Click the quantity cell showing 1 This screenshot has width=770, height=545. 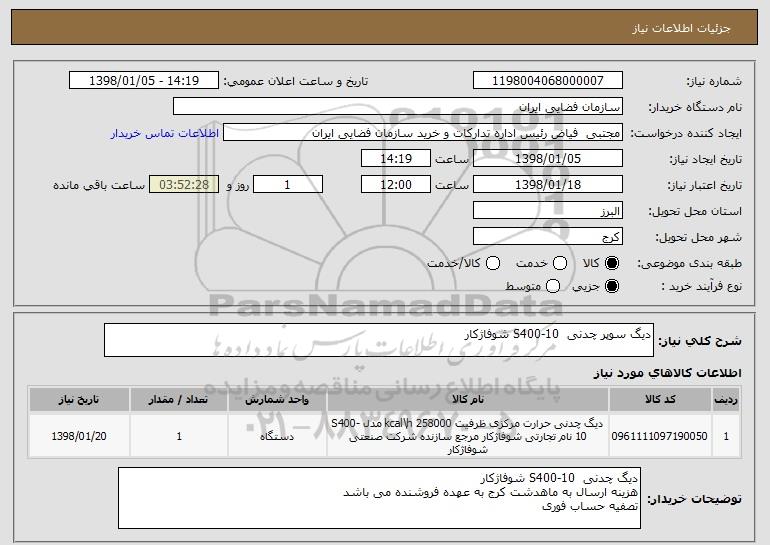[x=179, y=436]
